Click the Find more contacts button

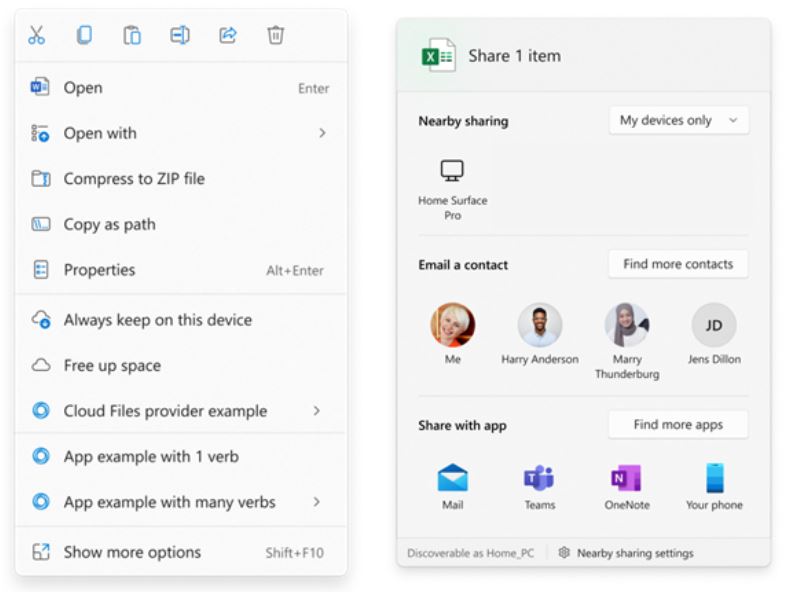[x=678, y=264]
